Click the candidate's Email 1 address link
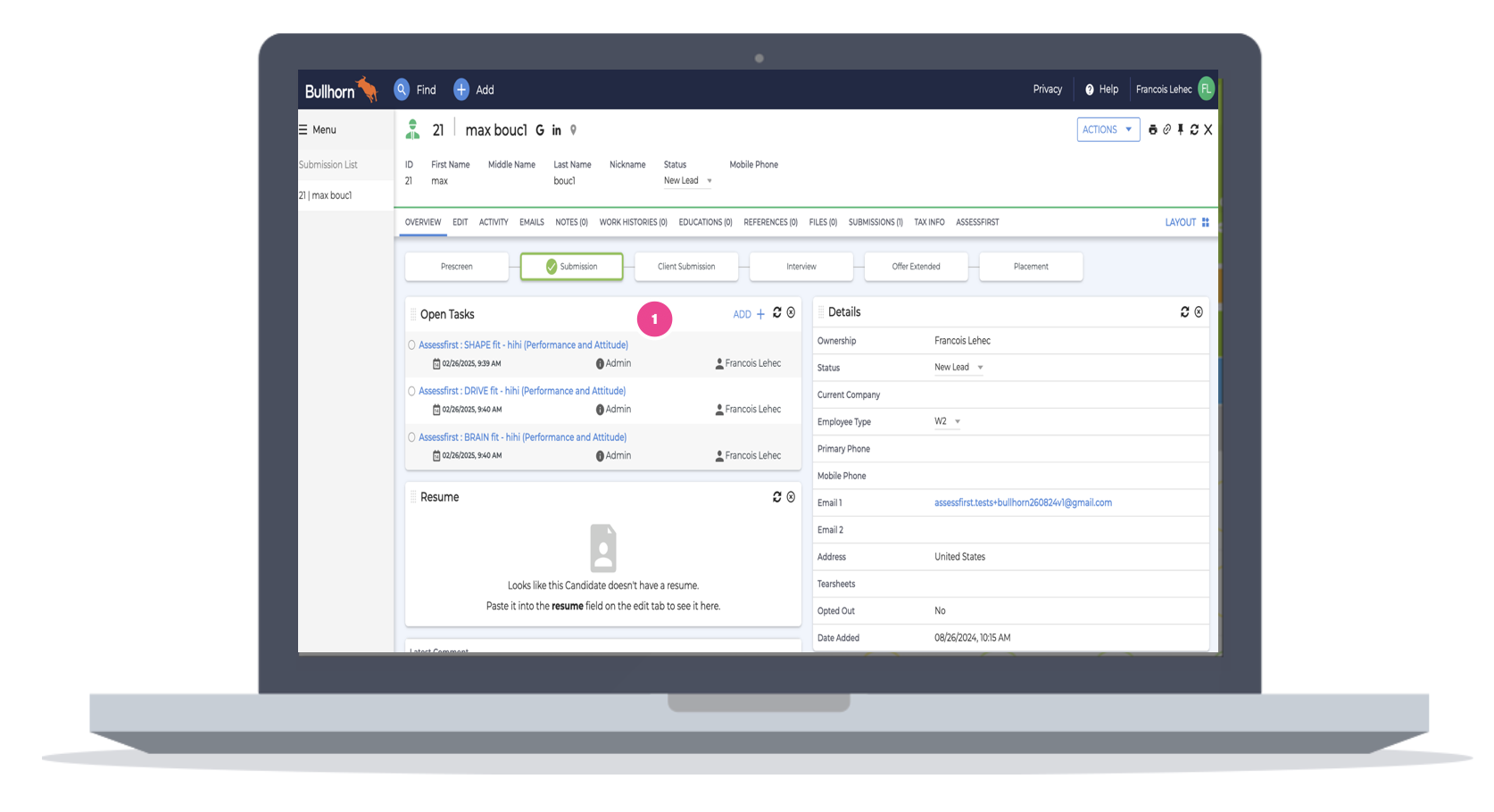Viewport: 1494px width, 812px height. pos(1022,503)
